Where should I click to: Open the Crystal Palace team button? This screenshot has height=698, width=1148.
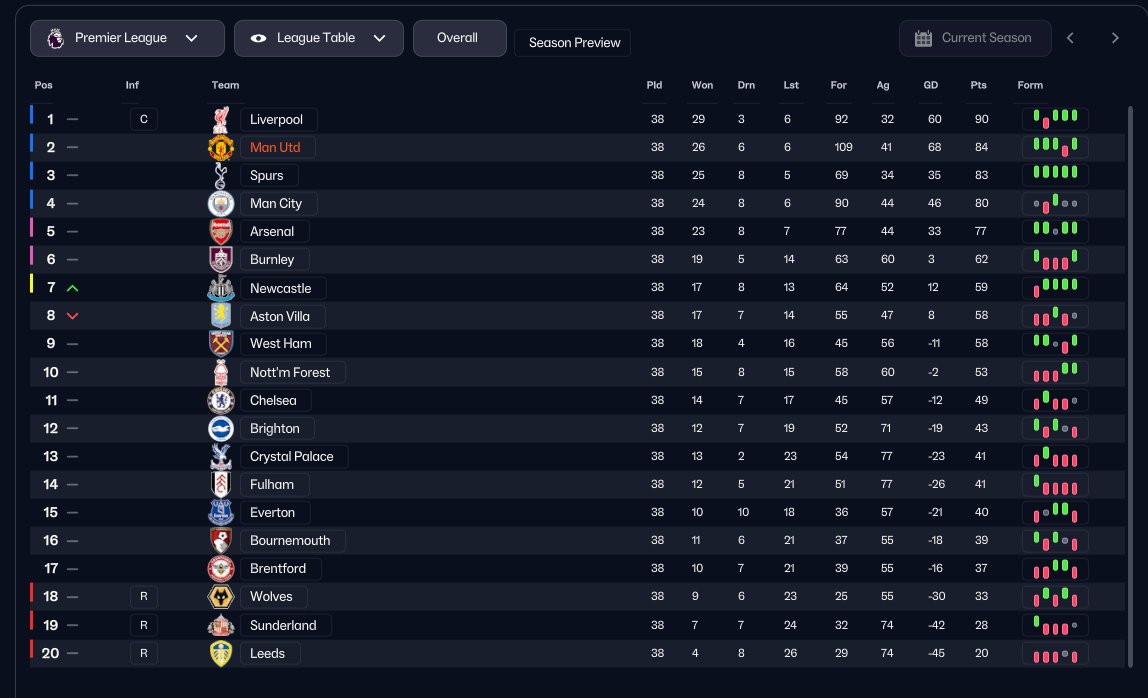(x=292, y=457)
